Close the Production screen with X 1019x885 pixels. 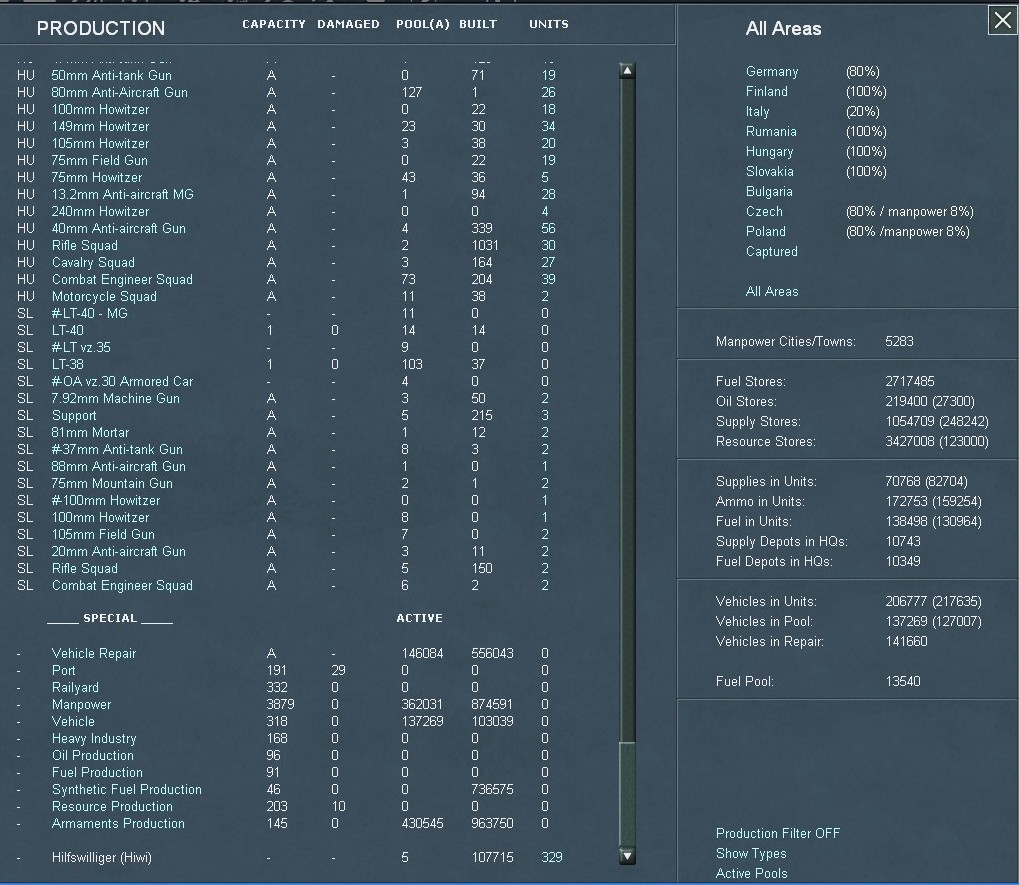1002,20
